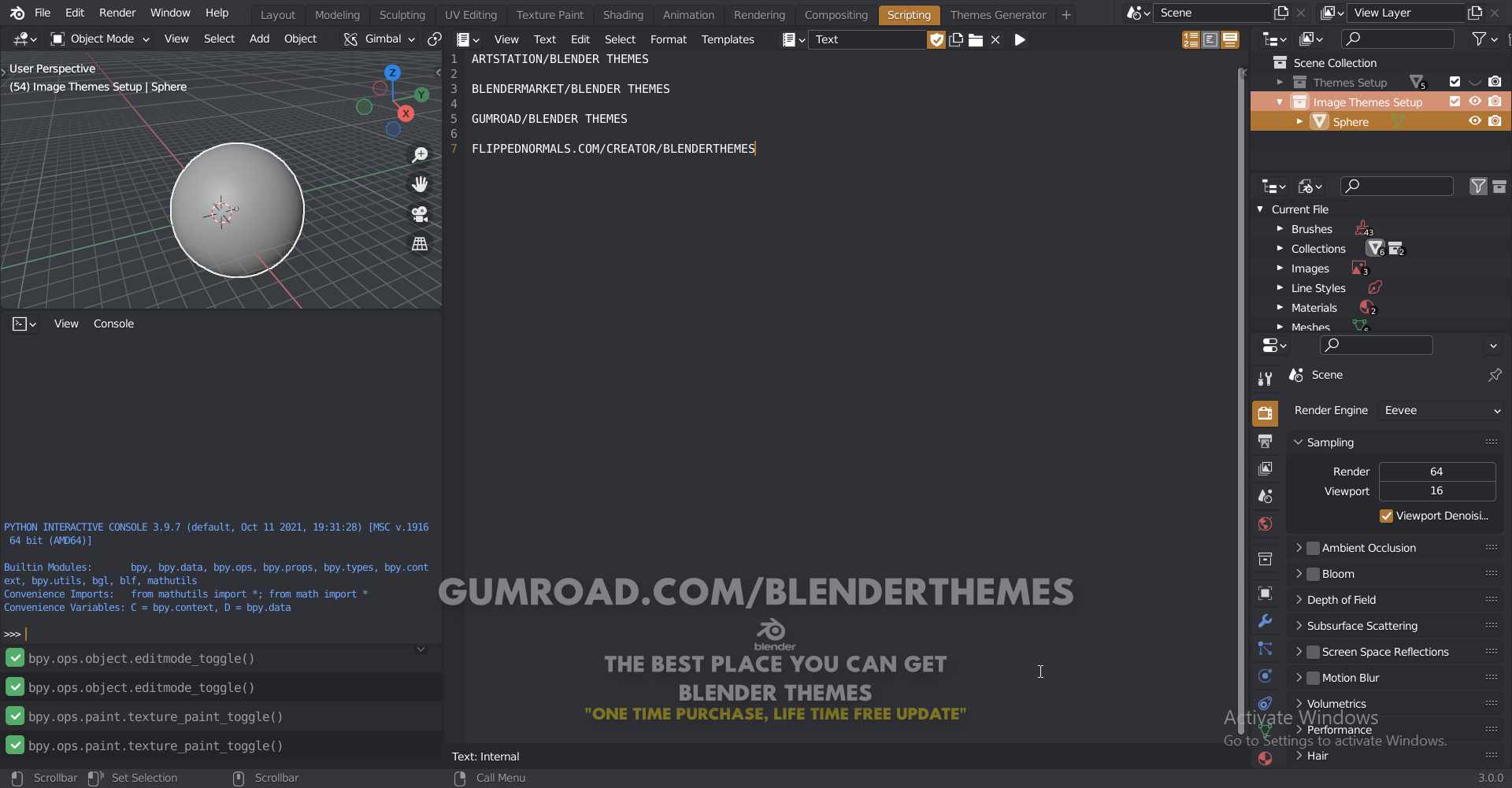The width and height of the screenshot is (1512, 788).
Task: Expand the Brushes row in Current File
Action: point(1280,229)
